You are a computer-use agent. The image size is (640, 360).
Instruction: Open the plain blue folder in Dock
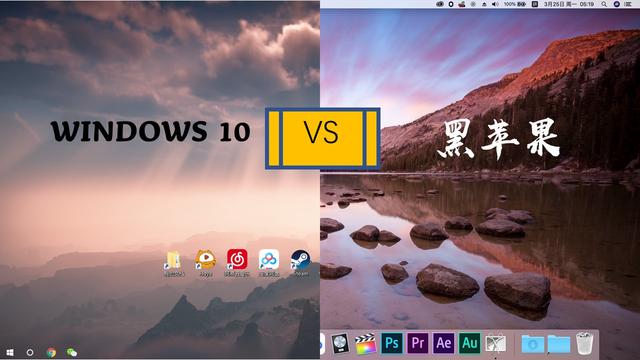pyautogui.click(x=559, y=344)
